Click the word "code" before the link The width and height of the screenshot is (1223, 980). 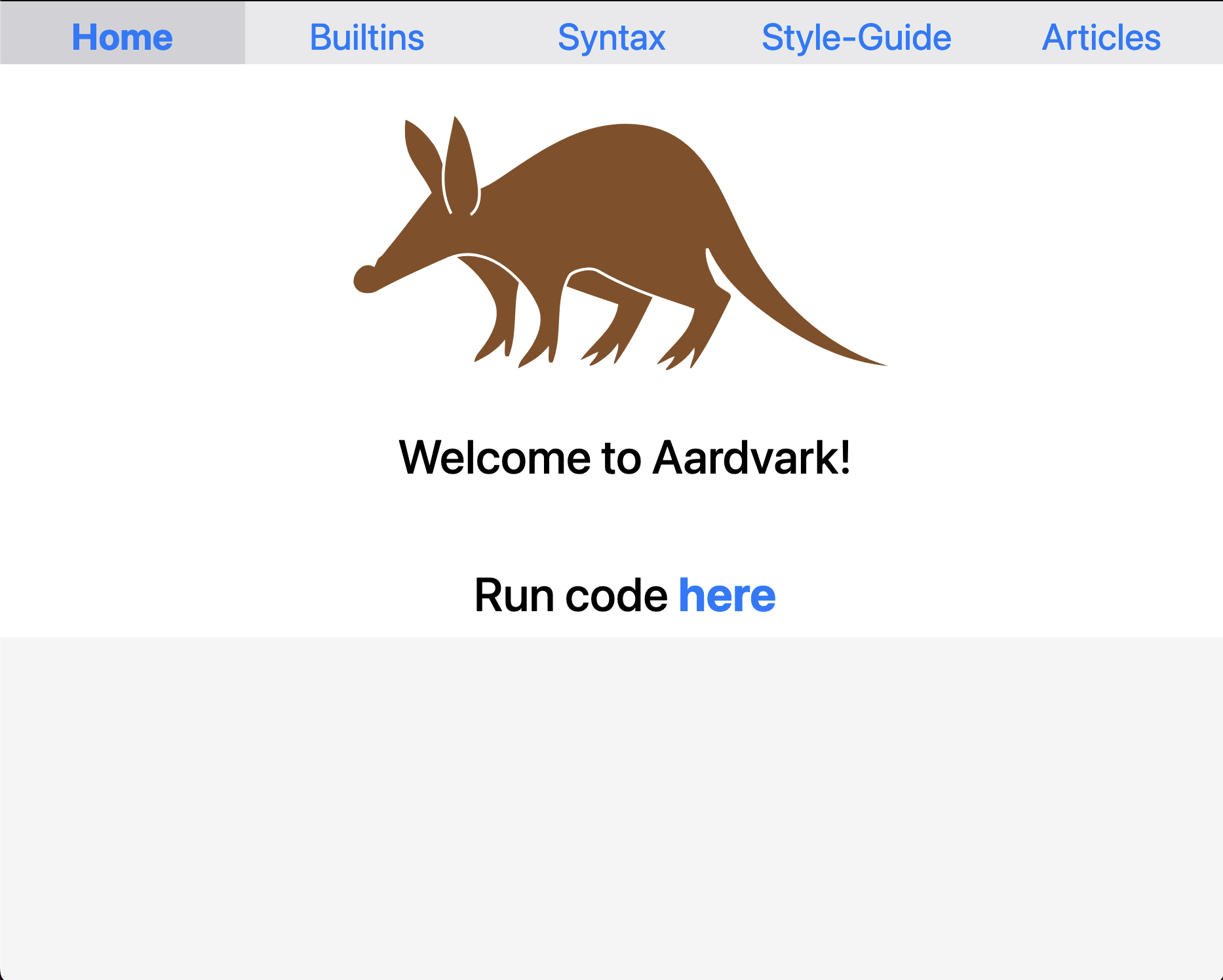[616, 595]
